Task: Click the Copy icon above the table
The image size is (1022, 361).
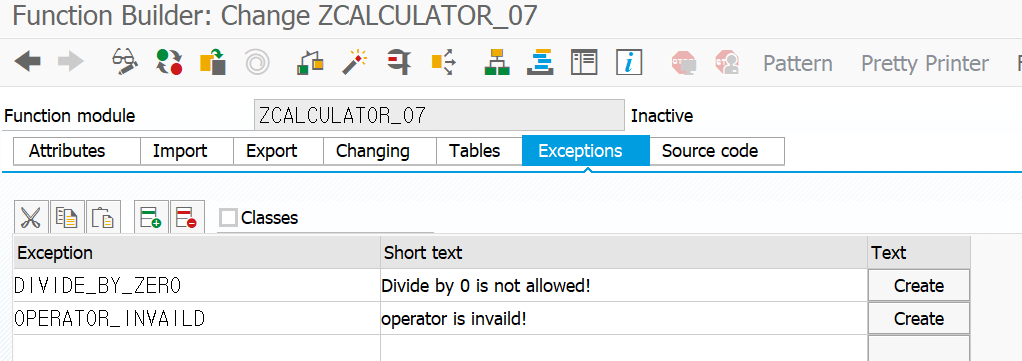Action: pyautogui.click(x=66, y=217)
